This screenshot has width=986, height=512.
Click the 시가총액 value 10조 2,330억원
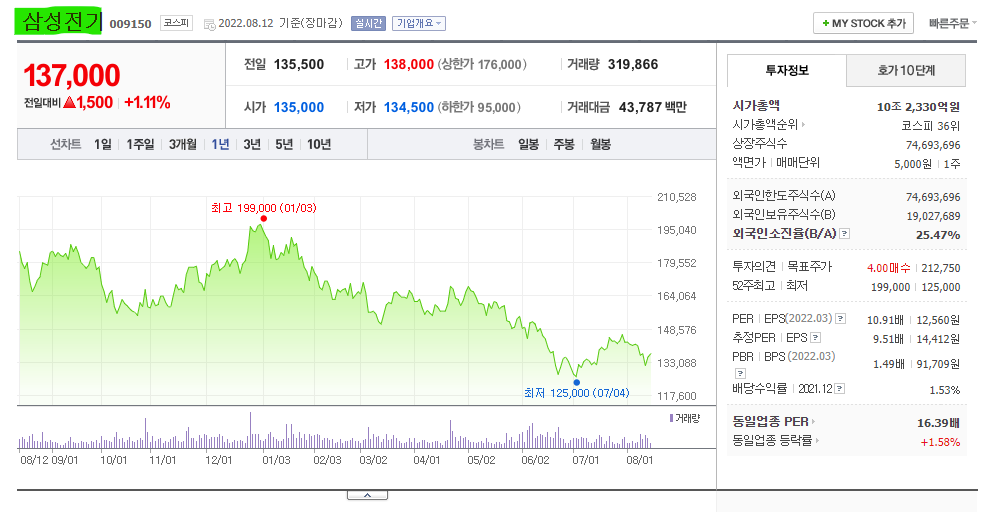point(918,107)
